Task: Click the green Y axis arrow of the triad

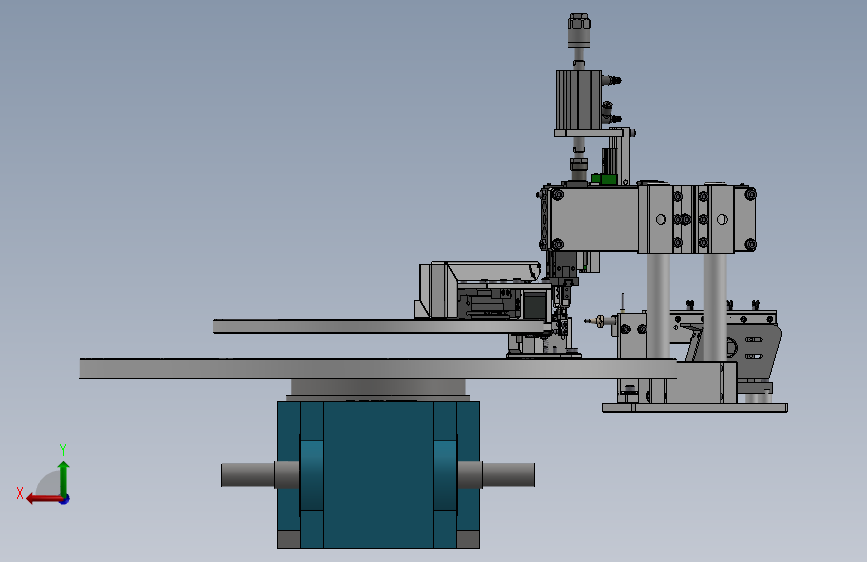Action: 64,478
